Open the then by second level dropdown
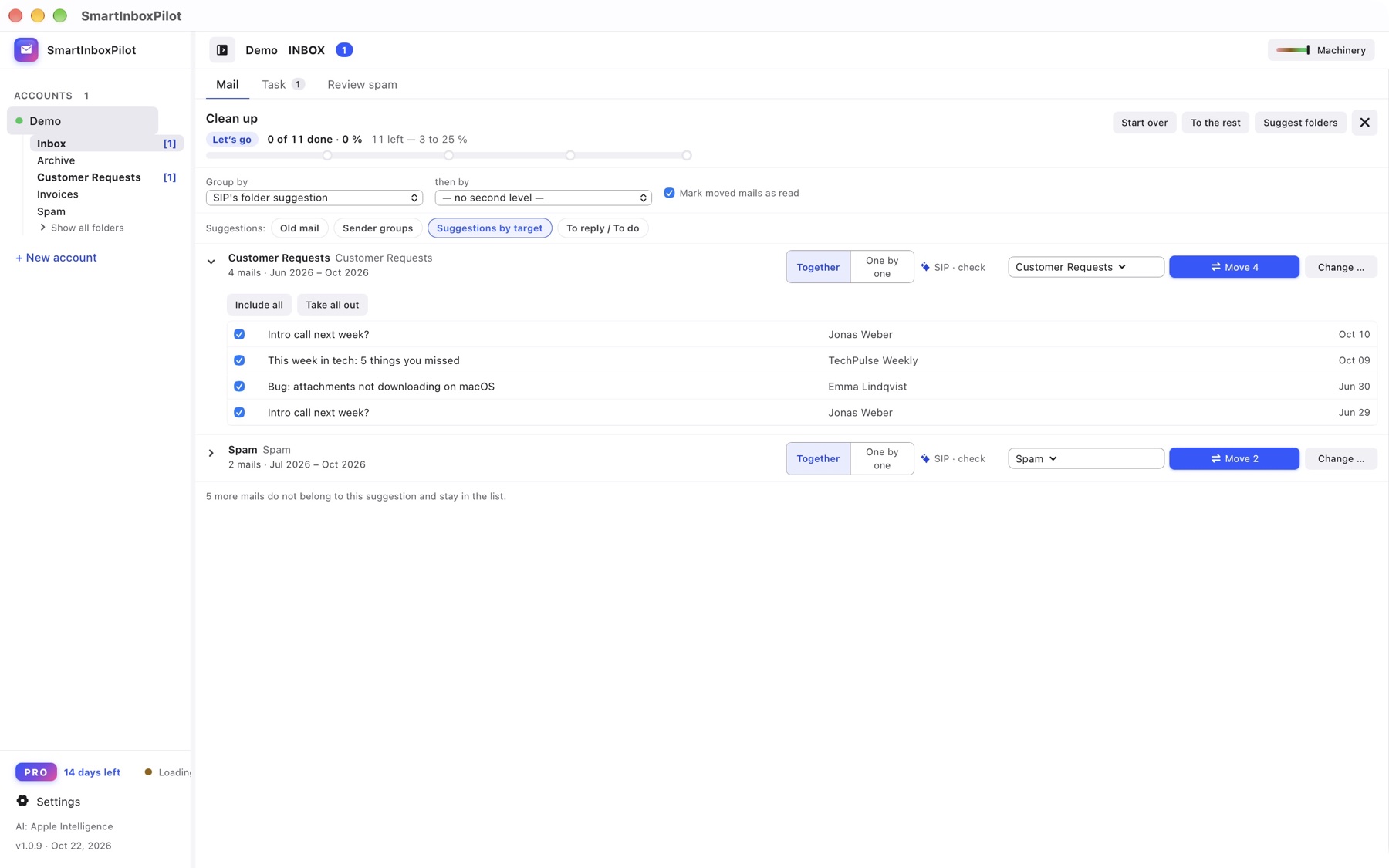Viewport: 1389px width, 868px height. coord(543,198)
